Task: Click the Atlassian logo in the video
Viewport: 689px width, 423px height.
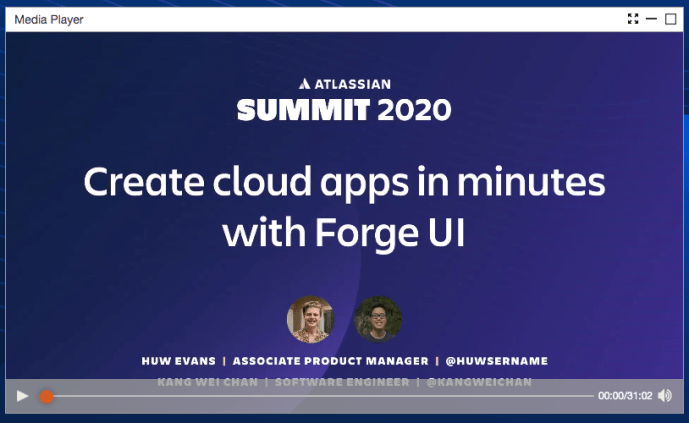Action: point(344,84)
